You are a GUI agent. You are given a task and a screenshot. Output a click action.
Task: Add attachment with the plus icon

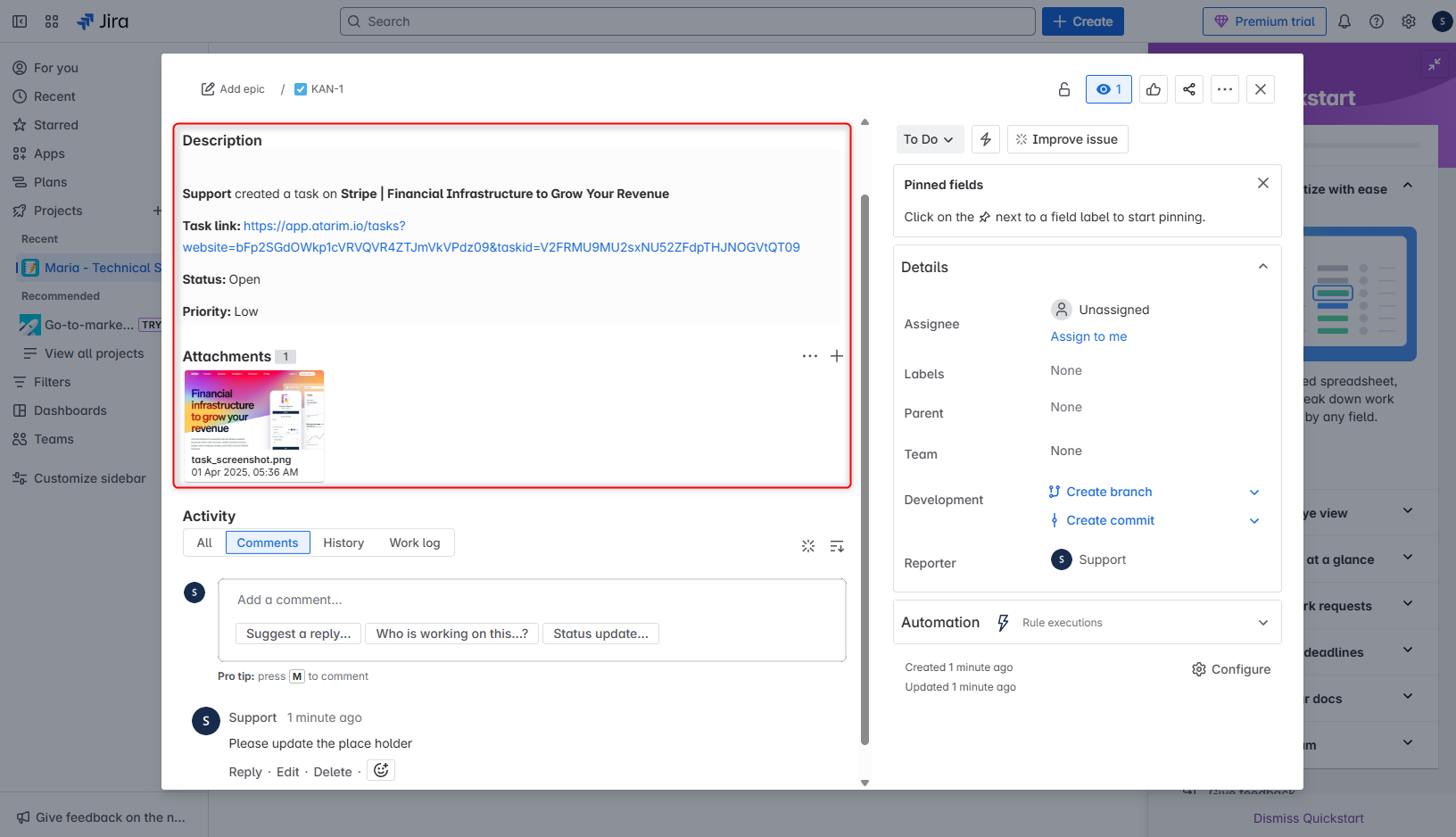pos(837,356)
